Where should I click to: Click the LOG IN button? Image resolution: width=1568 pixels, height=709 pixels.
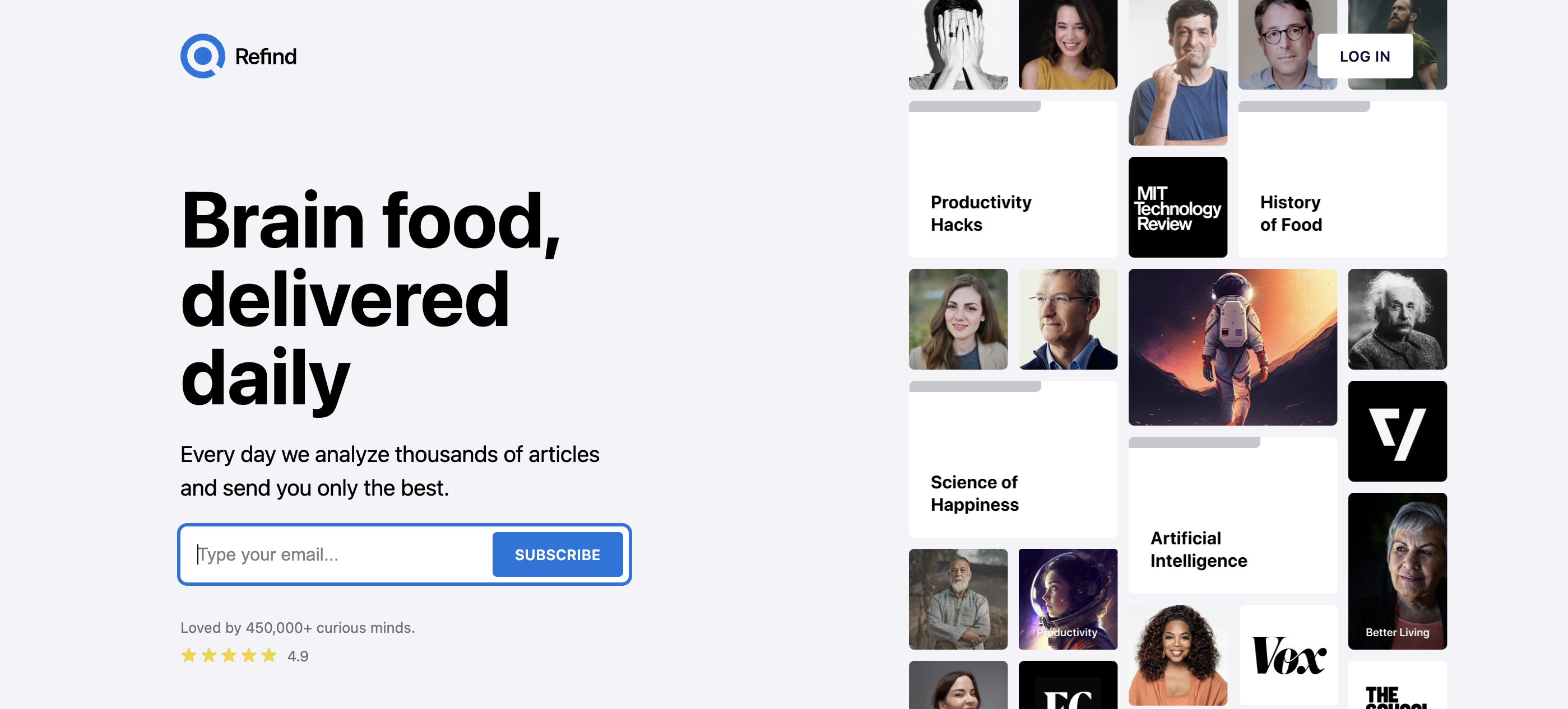pyautogui.click(x=1362, y=55)
